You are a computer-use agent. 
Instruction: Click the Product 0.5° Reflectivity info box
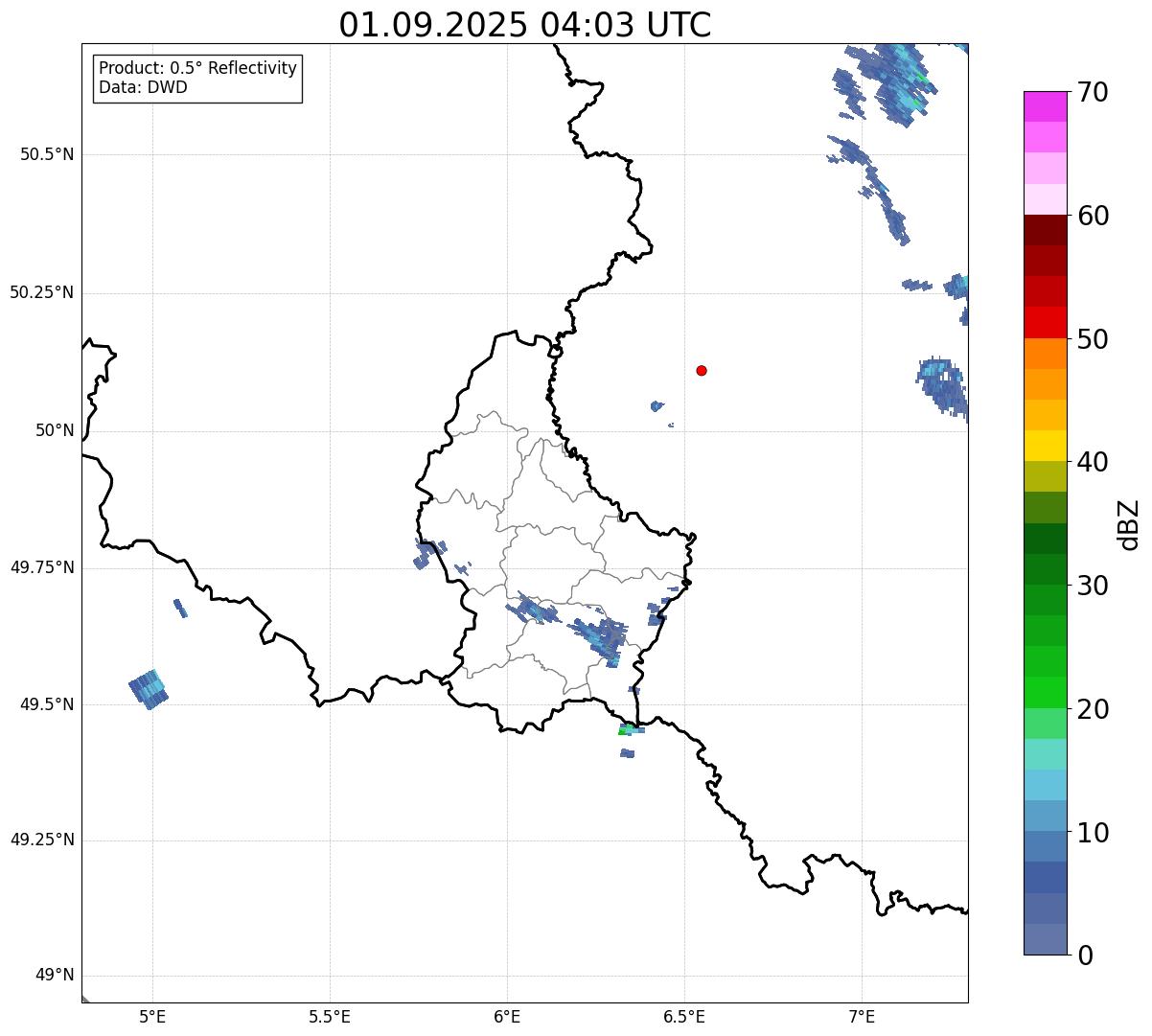coord(197,79)
